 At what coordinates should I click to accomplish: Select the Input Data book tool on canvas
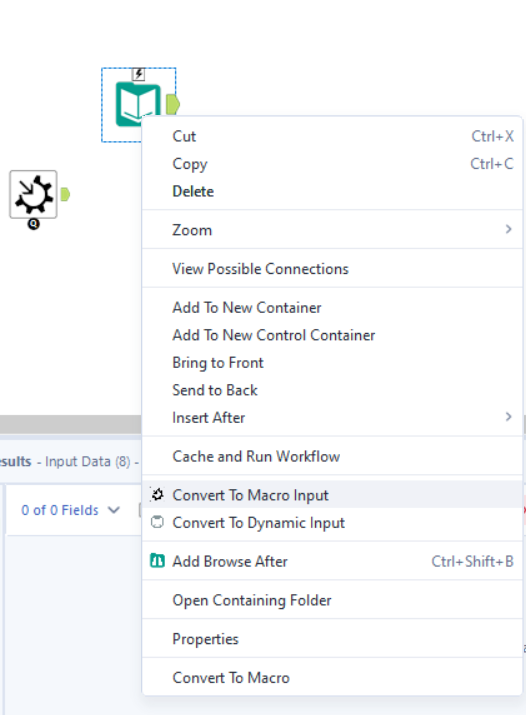pyautogui.click(x=138, y=104)
